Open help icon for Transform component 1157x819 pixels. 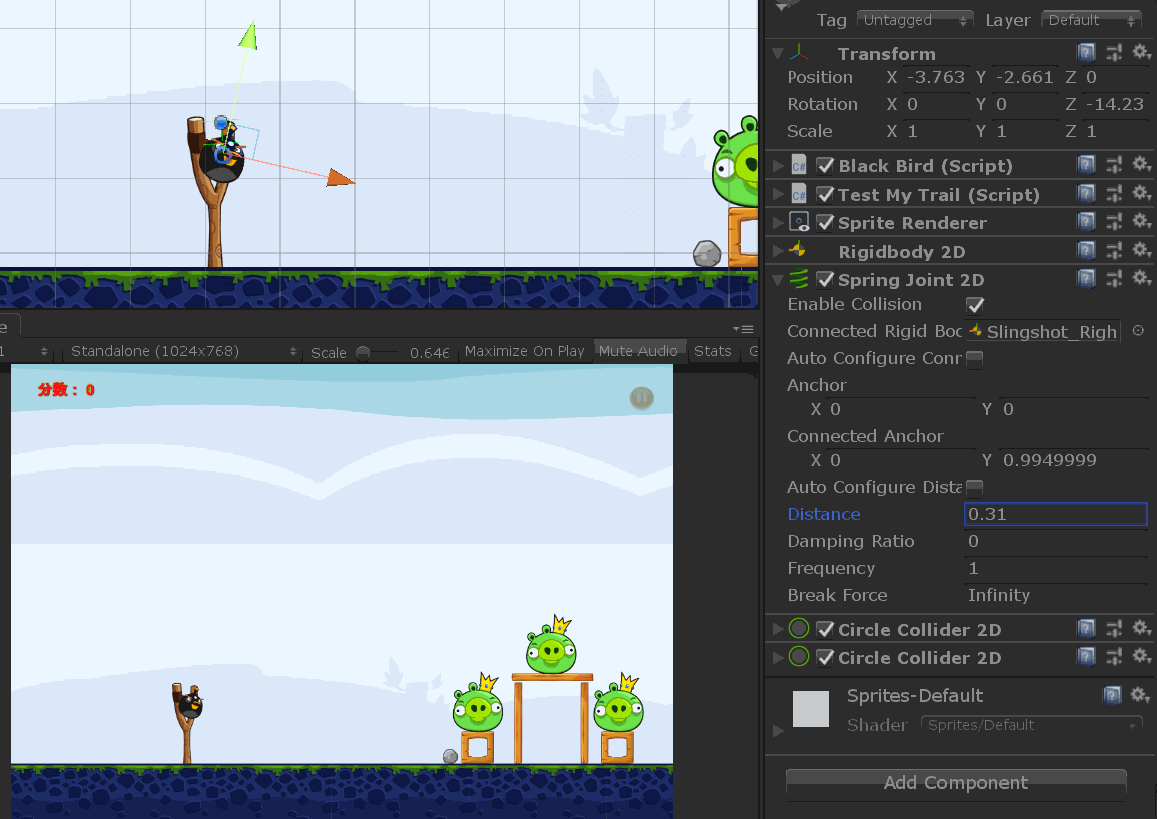click(1085, 52)
